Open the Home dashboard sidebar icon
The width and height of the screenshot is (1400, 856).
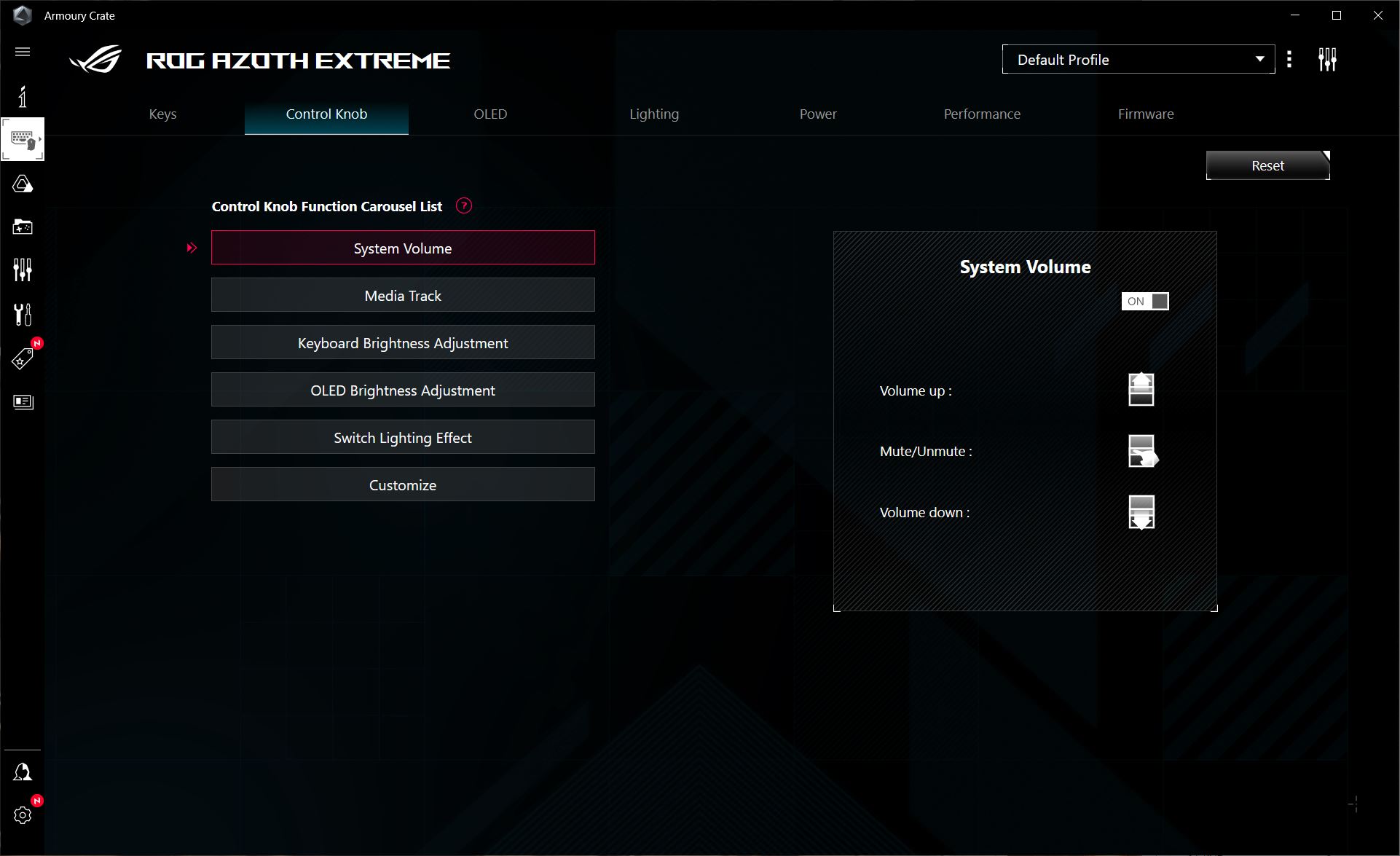pyautogui.click(x=23, y=96)
